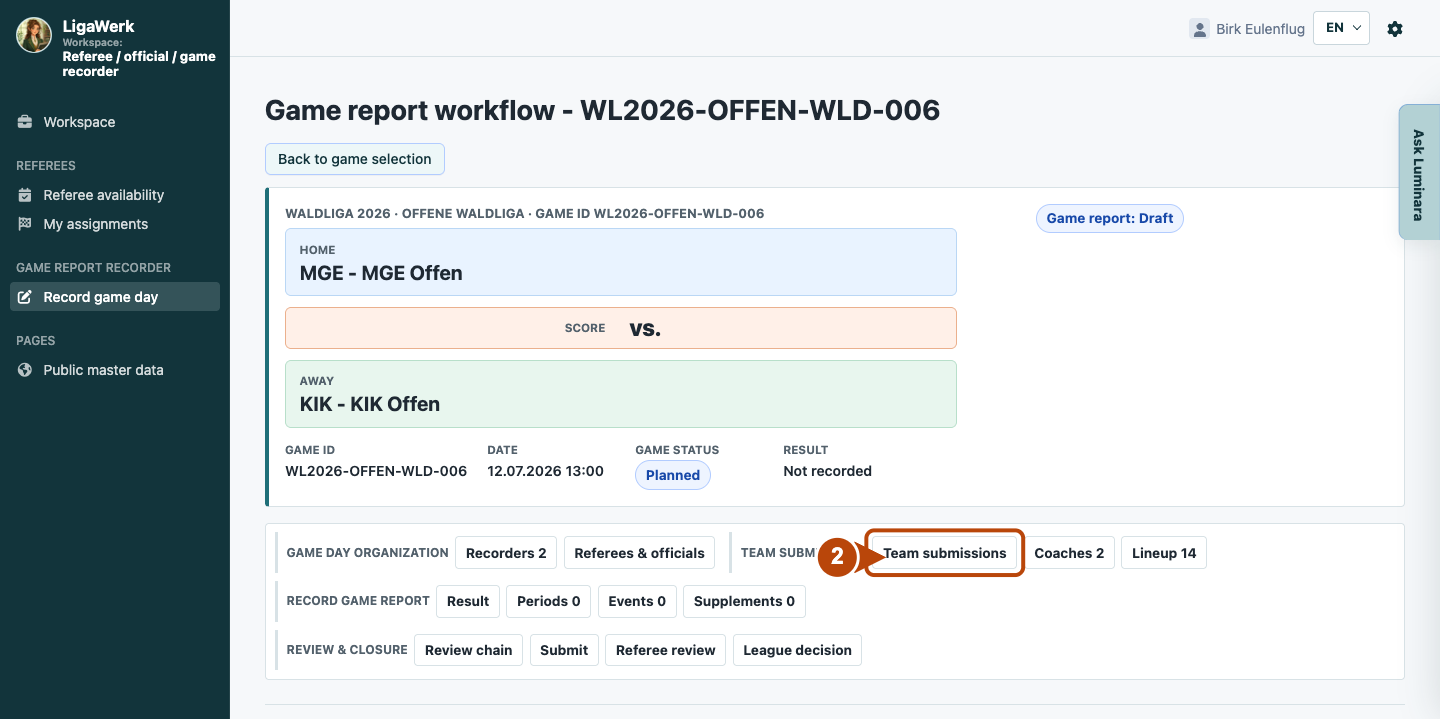Click the home team MGE - MGE Offen
Screen dimensions: 1440x719
621,262
